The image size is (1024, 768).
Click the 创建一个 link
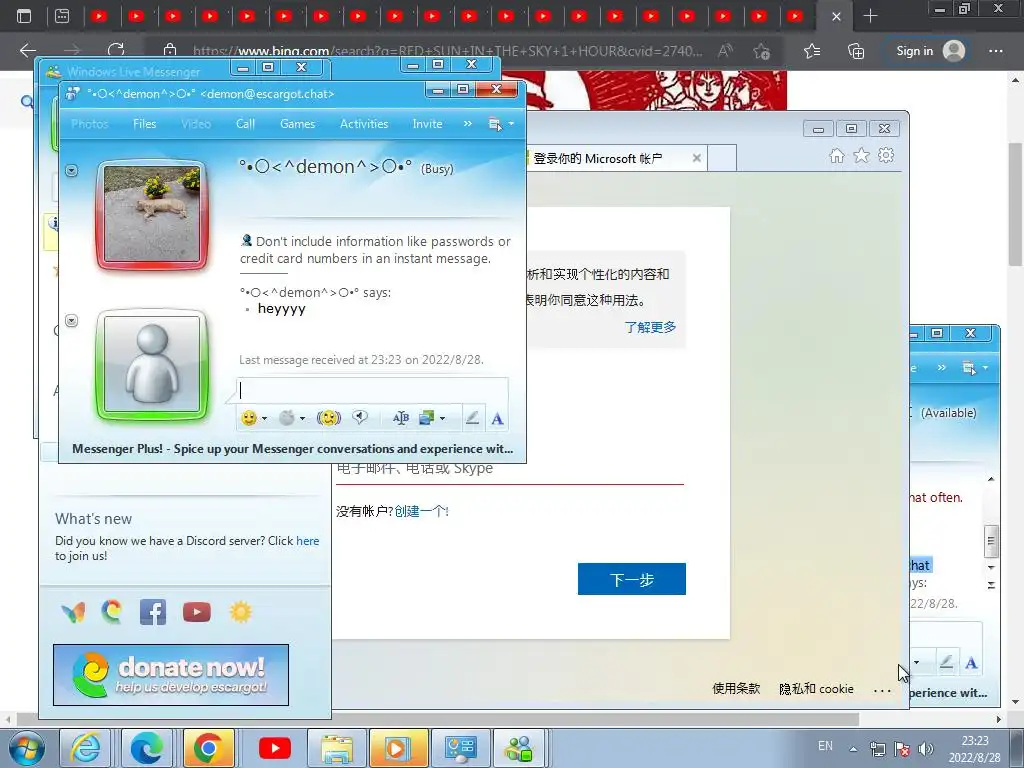coord(421,511)
